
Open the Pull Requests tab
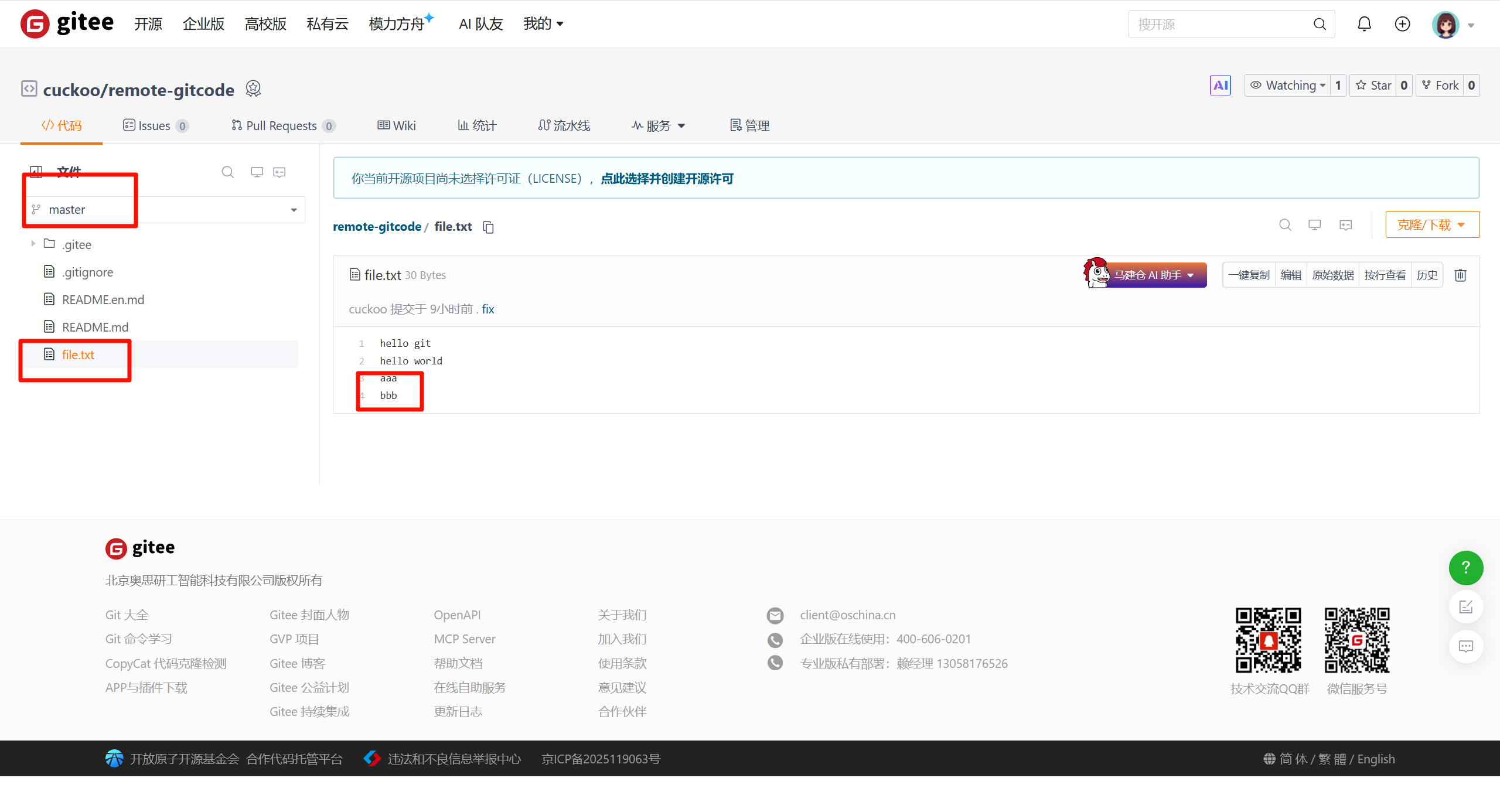282,126
